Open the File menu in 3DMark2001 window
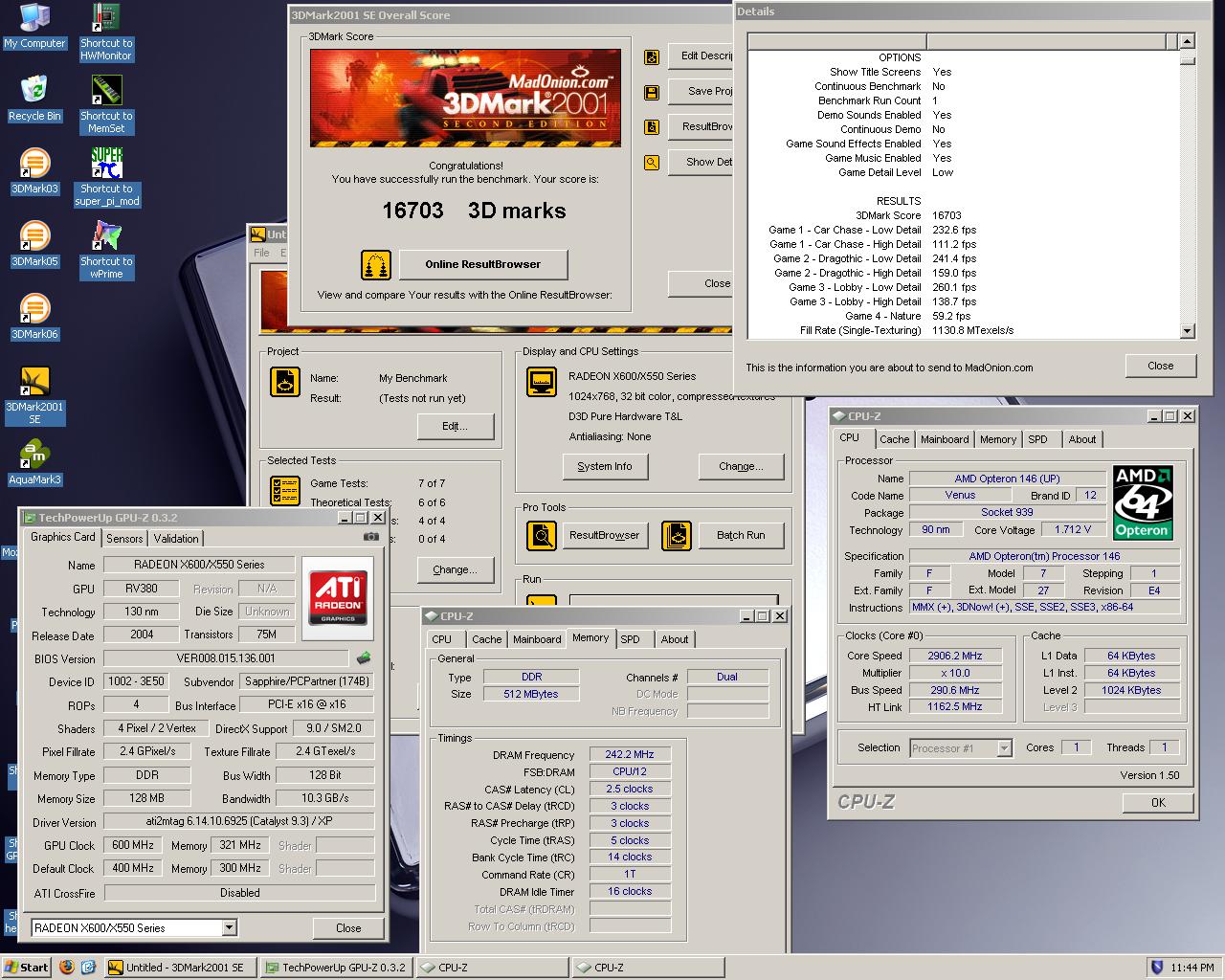This screenshot has width=1225, height=980. coord(261,253)
